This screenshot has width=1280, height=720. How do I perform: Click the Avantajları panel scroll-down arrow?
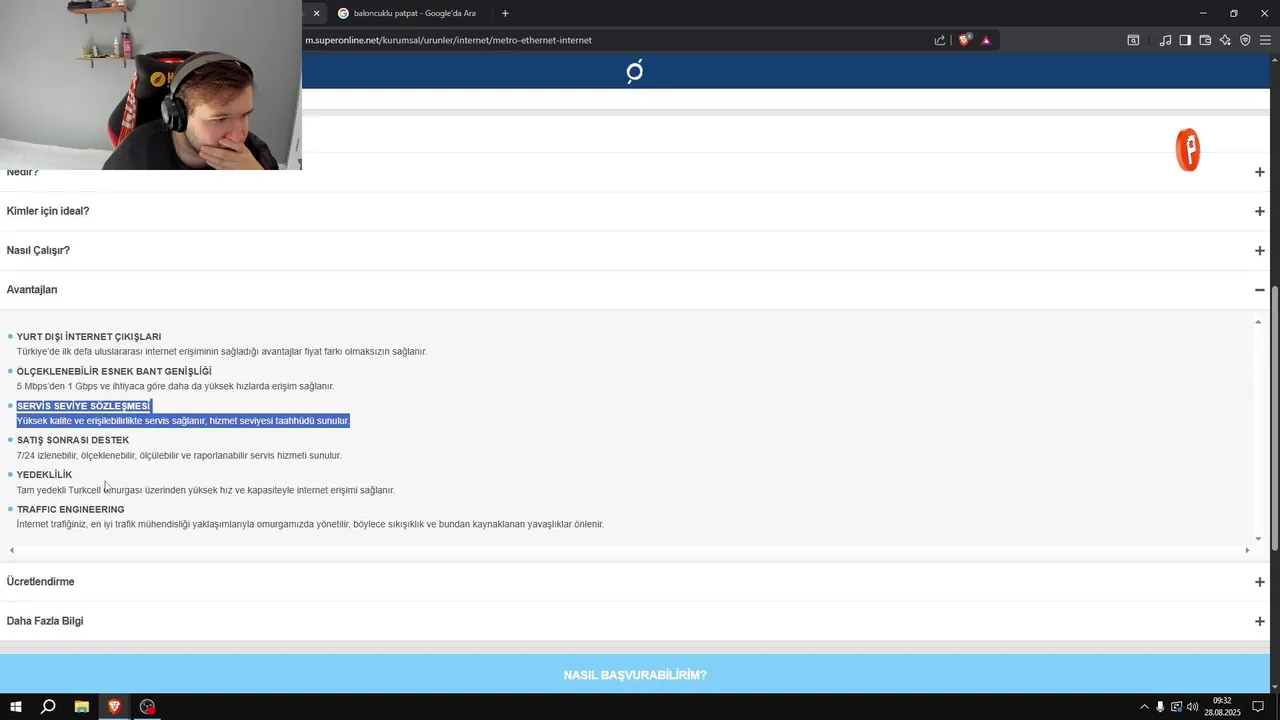[1258, 539]
